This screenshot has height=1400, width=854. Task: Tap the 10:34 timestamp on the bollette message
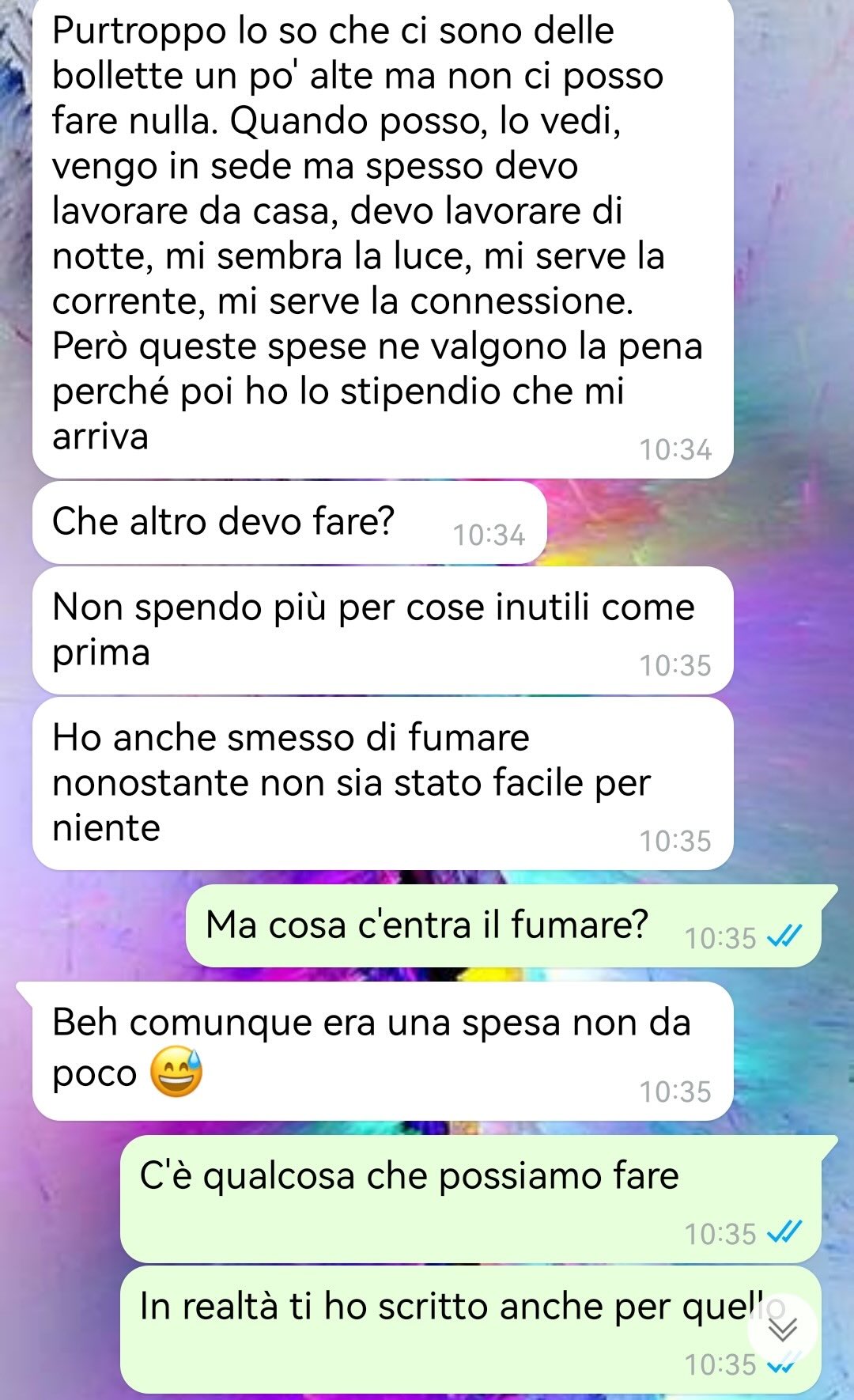tap(675, 450)
